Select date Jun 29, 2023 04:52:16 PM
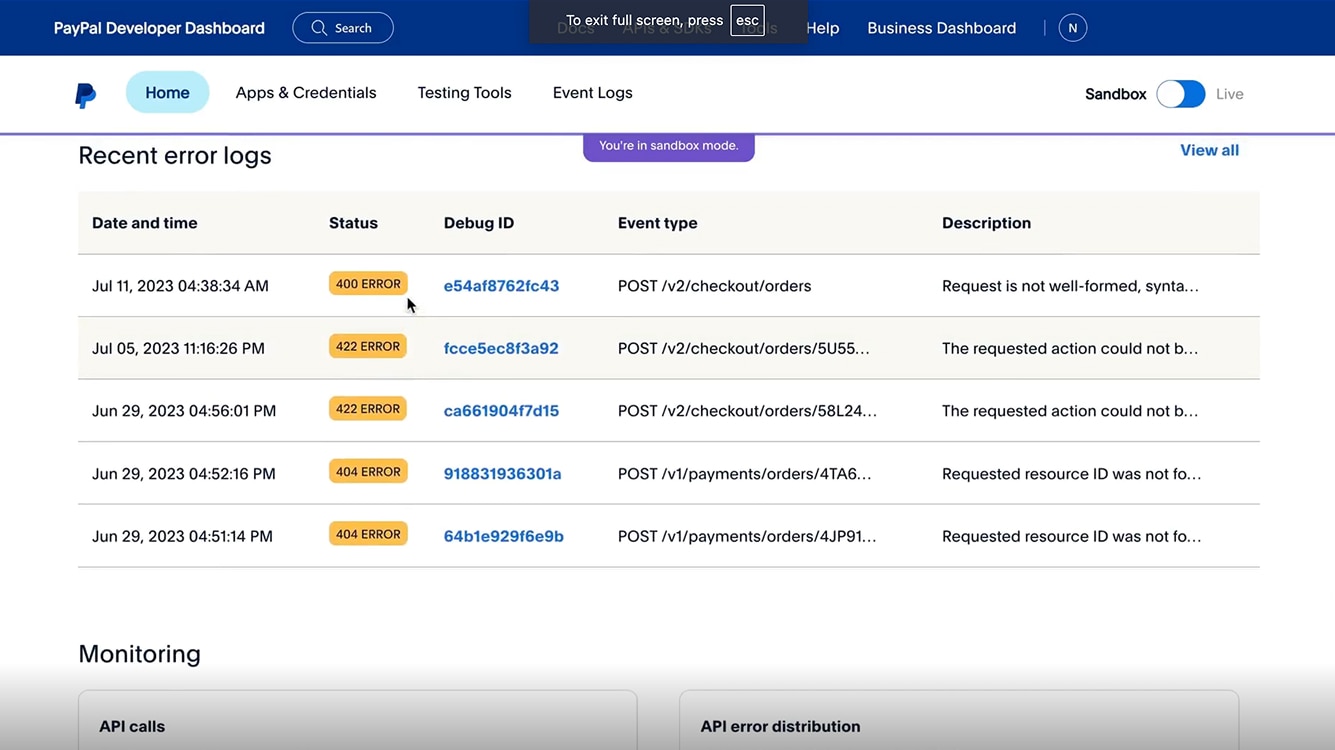 (x=184, y=474)
